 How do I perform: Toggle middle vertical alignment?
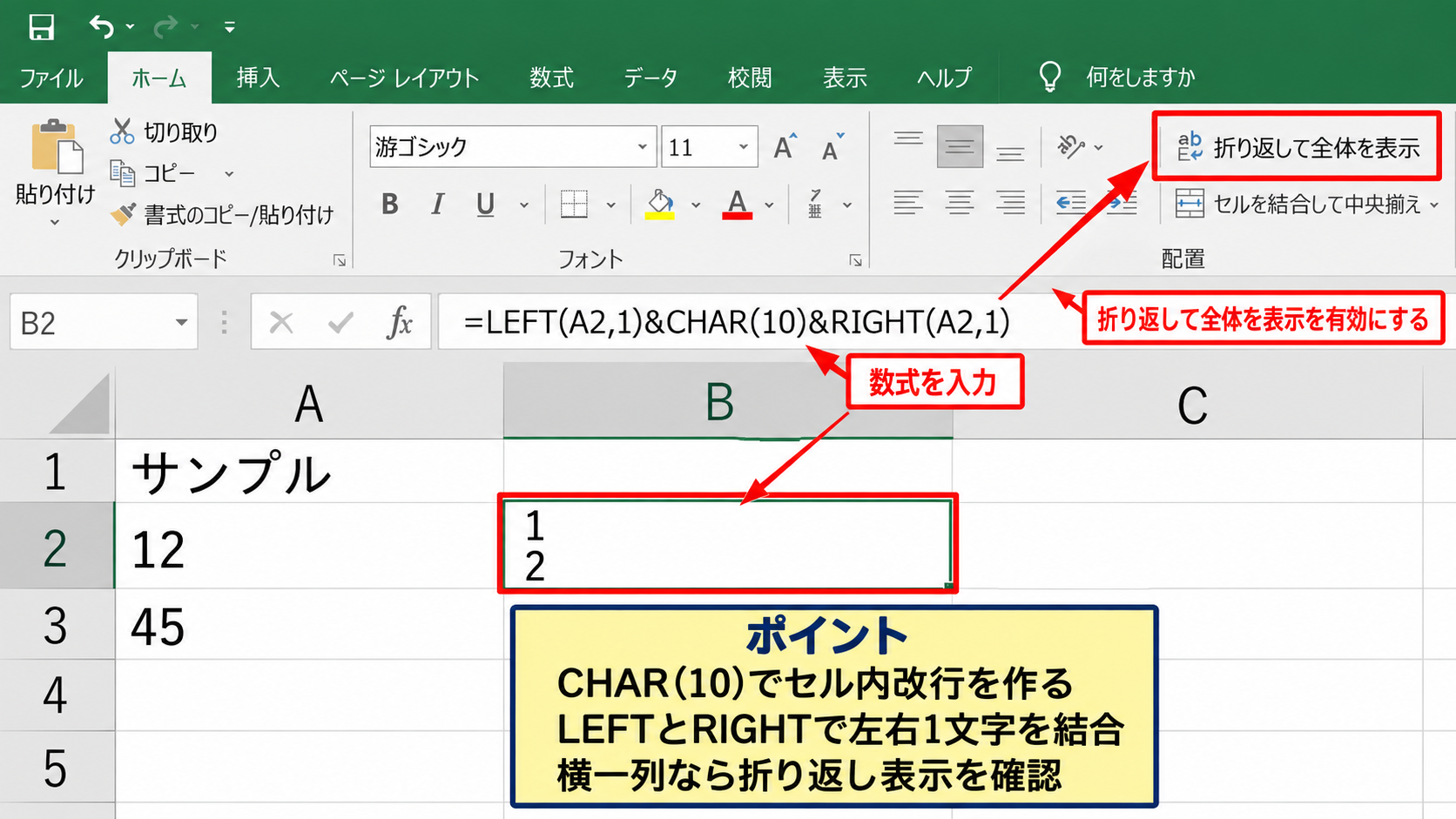960,147
